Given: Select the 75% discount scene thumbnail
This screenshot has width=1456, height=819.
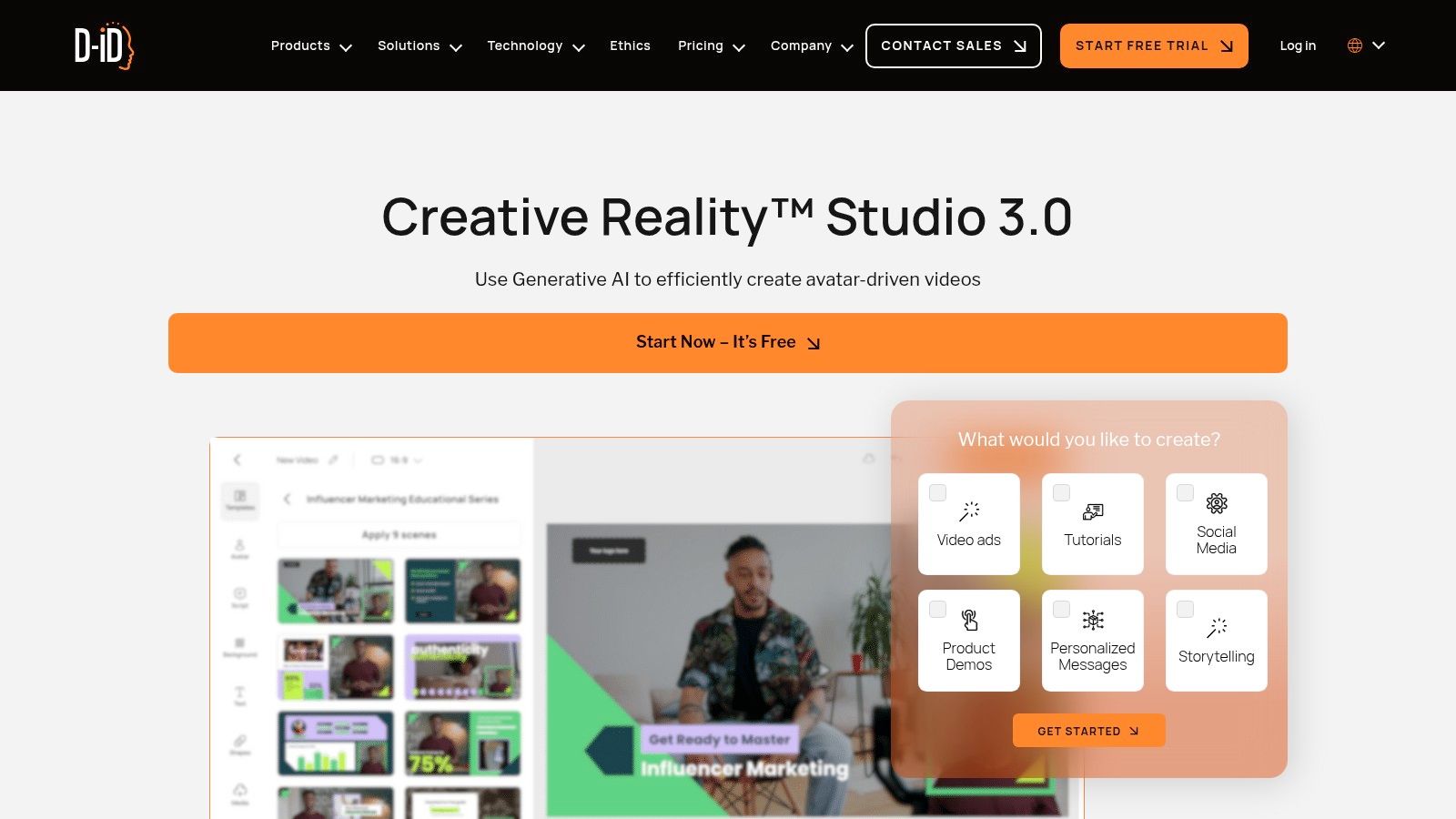Looking at the screenshot, I should pos(463,743).
